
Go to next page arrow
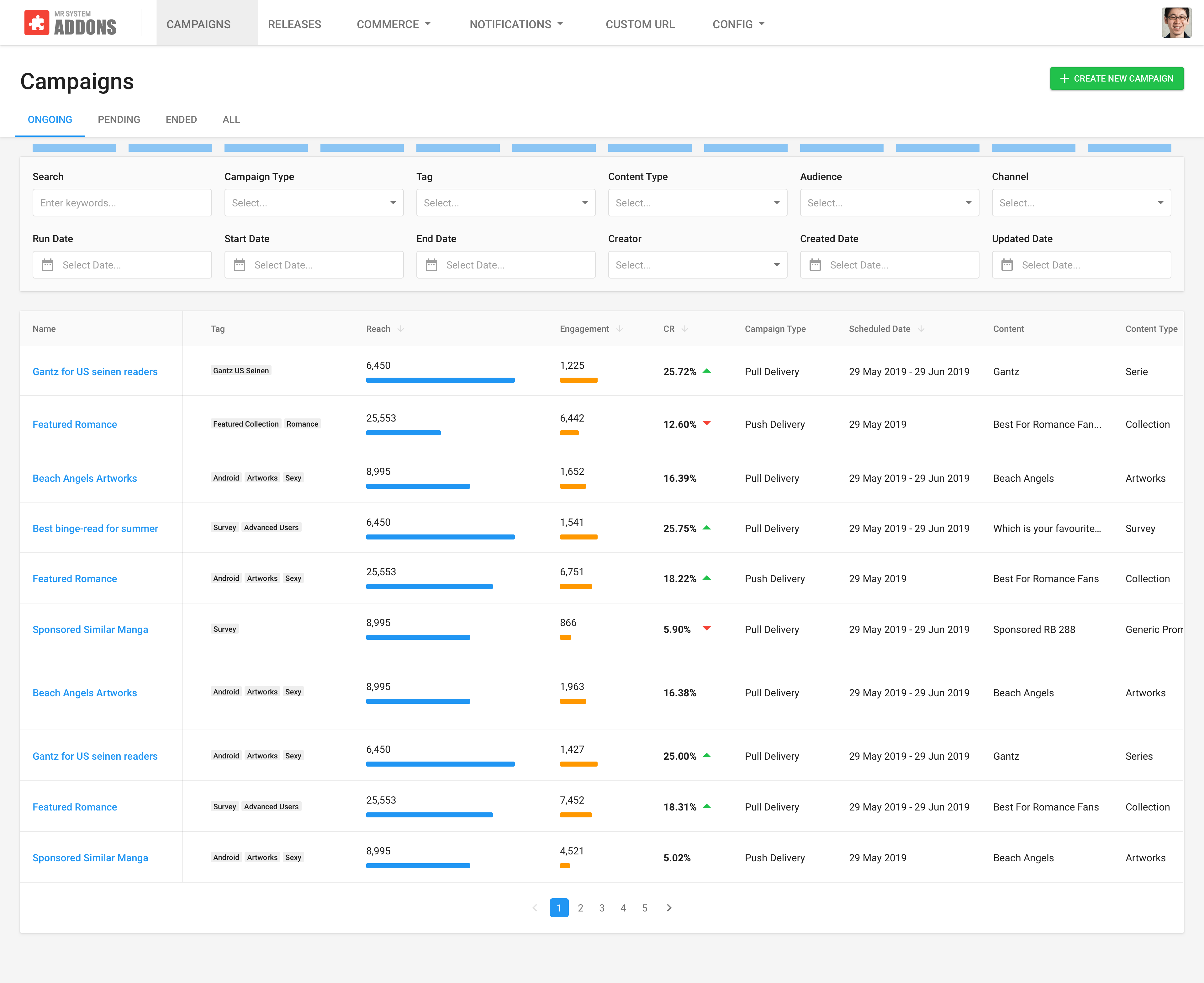tap(669, 908)
